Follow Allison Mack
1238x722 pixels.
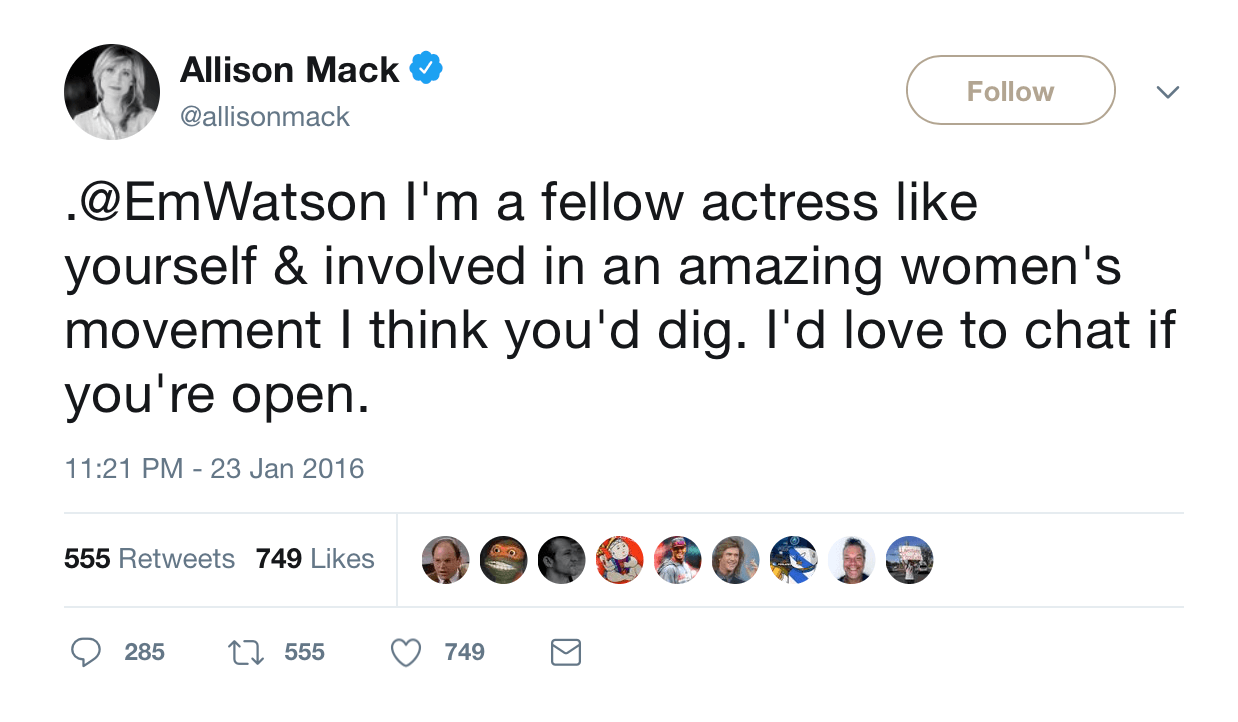[x=1010, y=91]
